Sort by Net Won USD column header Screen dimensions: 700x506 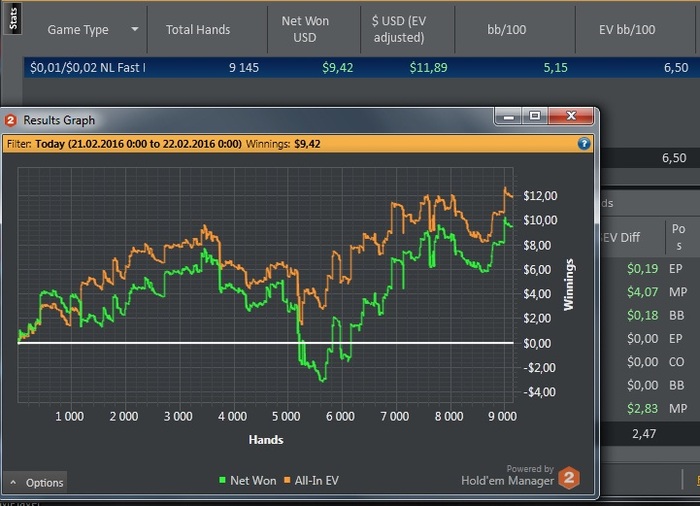click(305, 29)
